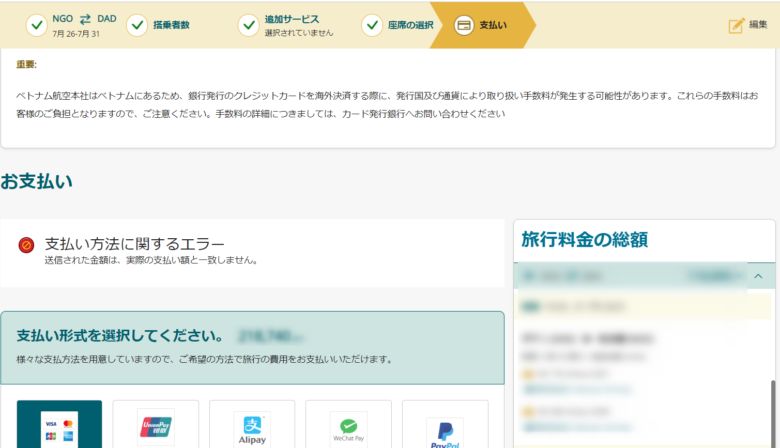
Task: Open the 搭乗者数 passengers step
Action: 172,25
